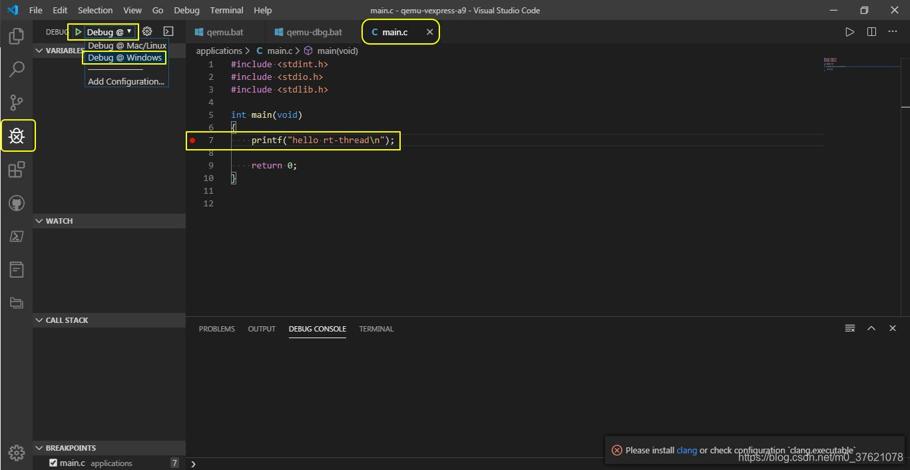Switch to the OUTPUT panel tab
The image size is (910, 470).
(x=262, y=328)
